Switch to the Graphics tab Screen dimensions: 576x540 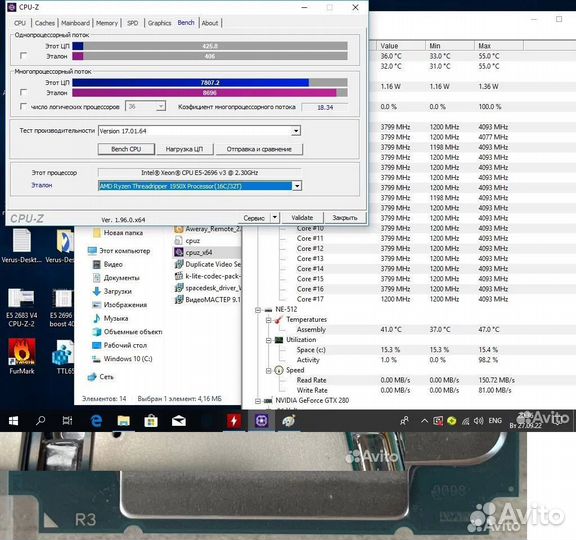159,23
